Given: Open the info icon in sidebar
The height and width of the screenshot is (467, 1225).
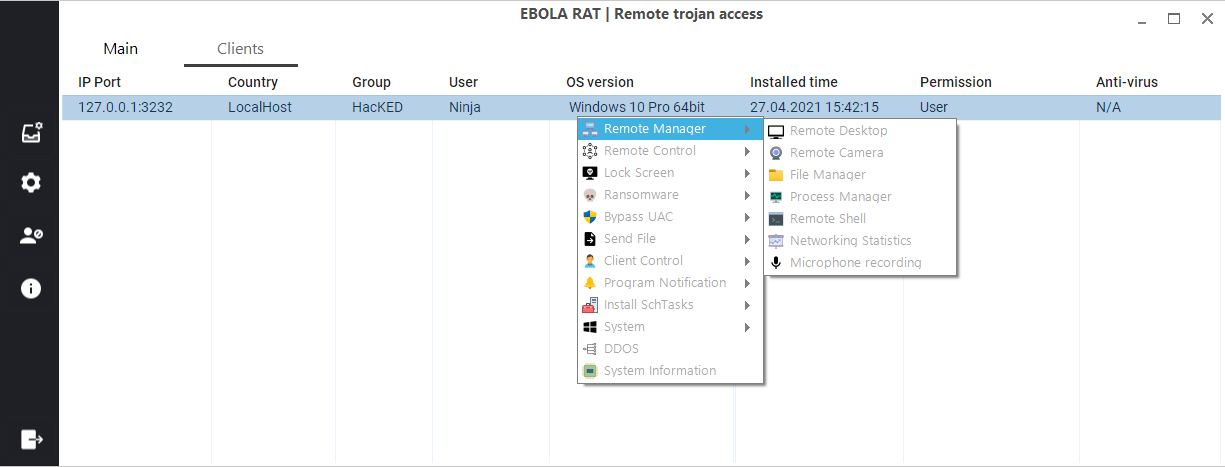Looking at the screenshot, I should click(x=32, y=289).
